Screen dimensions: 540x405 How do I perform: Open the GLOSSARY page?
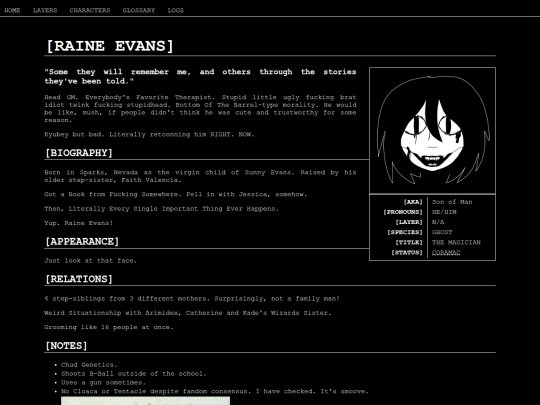(139, 10)
